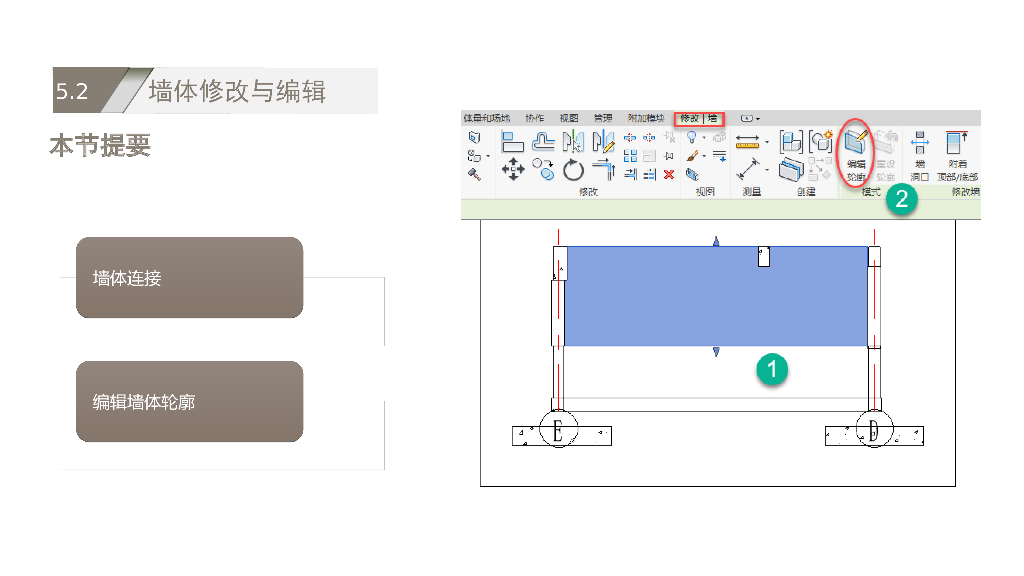This screenshot has height=576, width=1024.
Task: Expand the measure ruler dropdown arrow
Action: coord(767,142)
